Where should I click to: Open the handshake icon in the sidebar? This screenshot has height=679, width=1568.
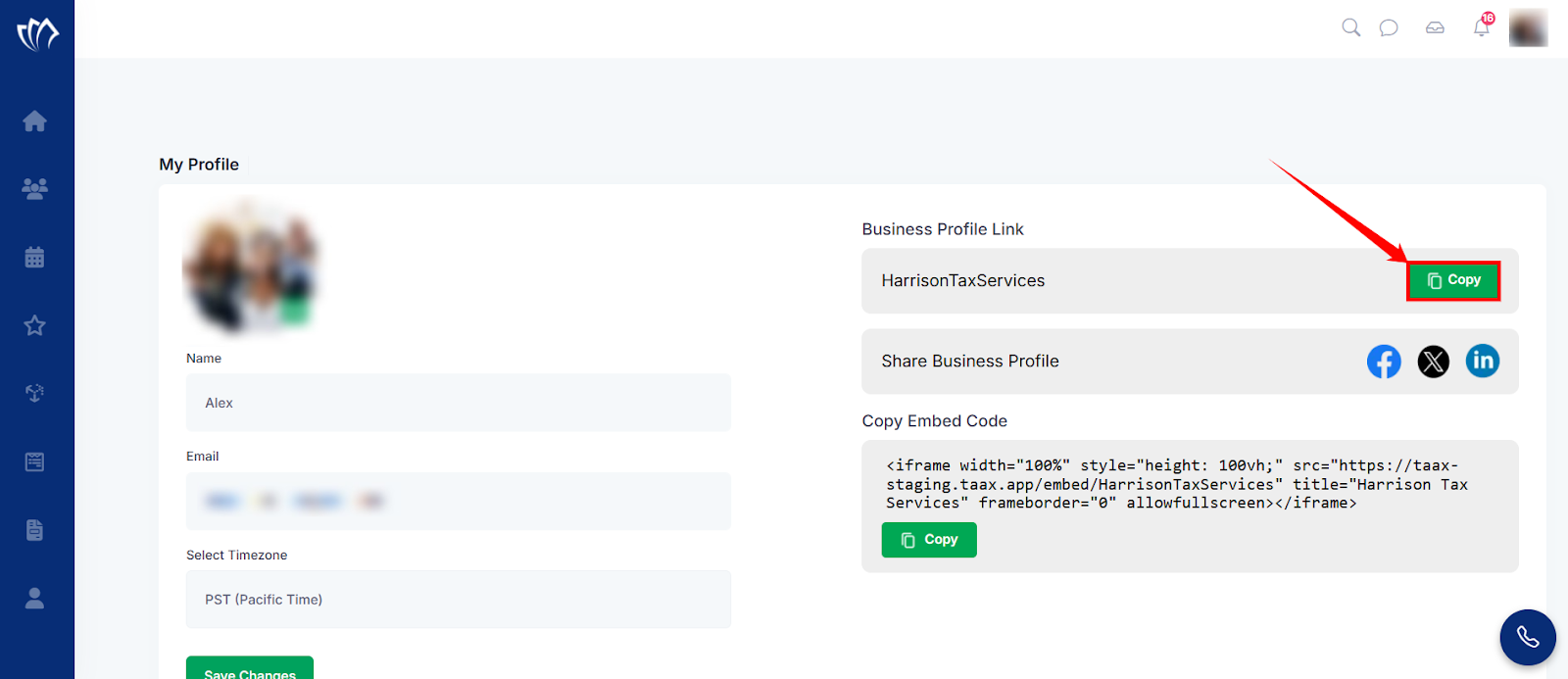[35, 394]
